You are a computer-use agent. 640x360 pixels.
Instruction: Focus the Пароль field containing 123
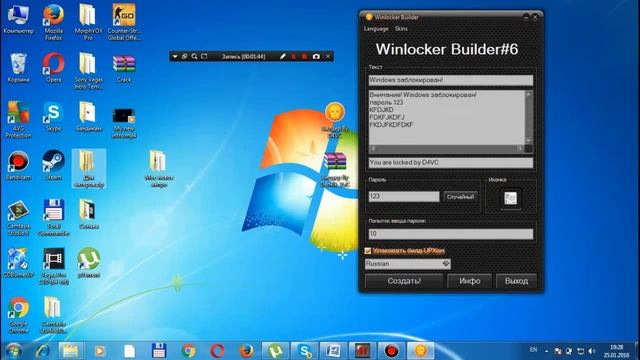tap(404, 196)
